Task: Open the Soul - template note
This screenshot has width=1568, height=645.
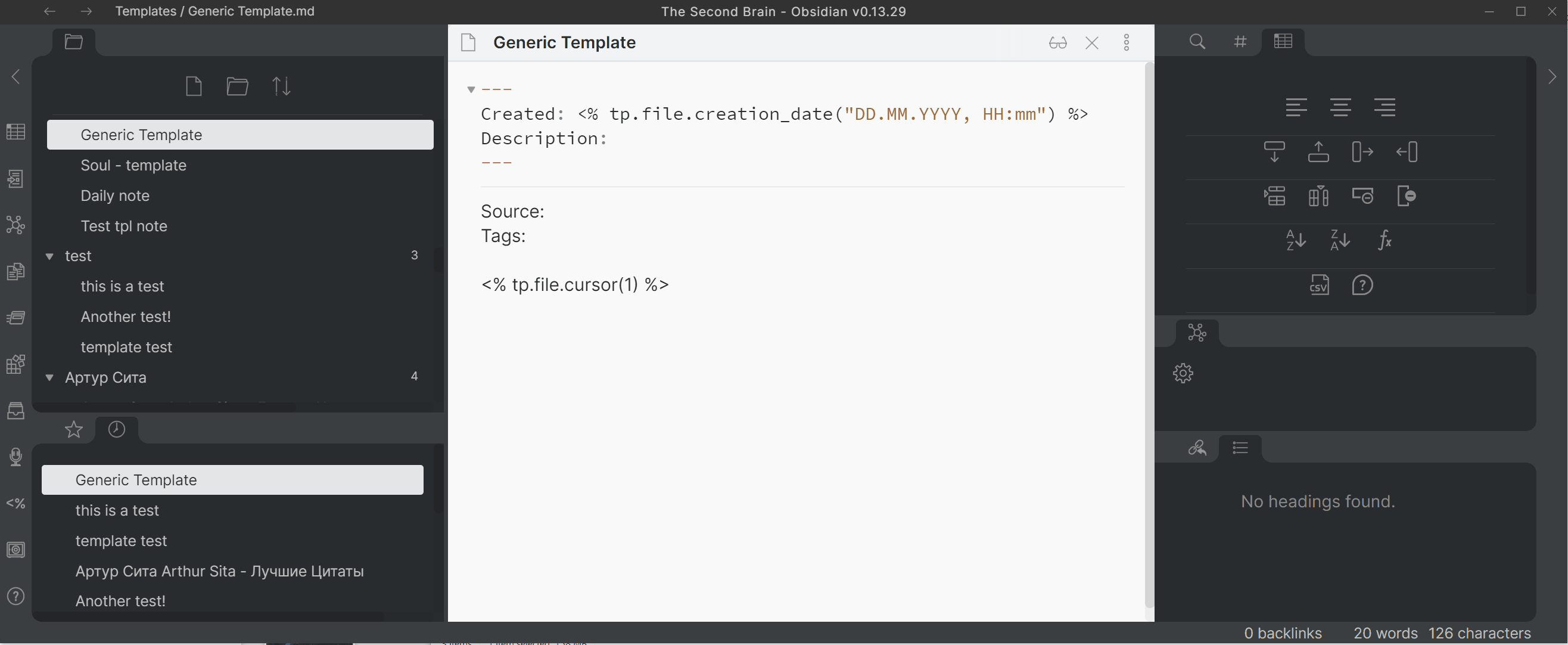Action: 133,165
